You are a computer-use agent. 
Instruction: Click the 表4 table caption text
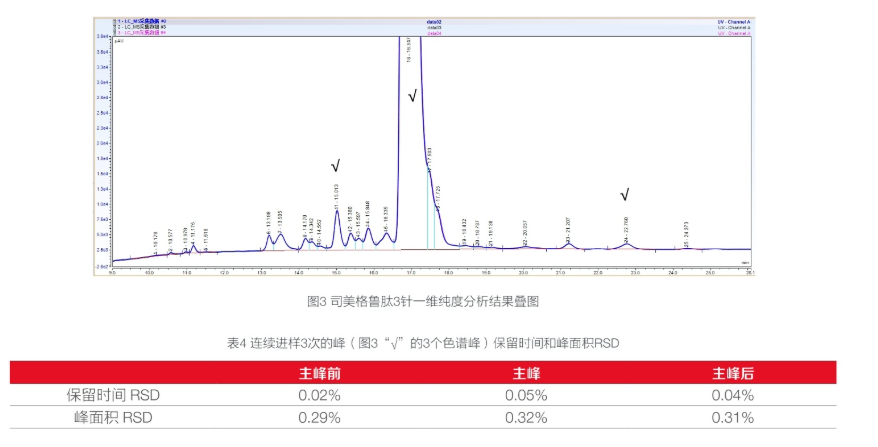[423, 343]
